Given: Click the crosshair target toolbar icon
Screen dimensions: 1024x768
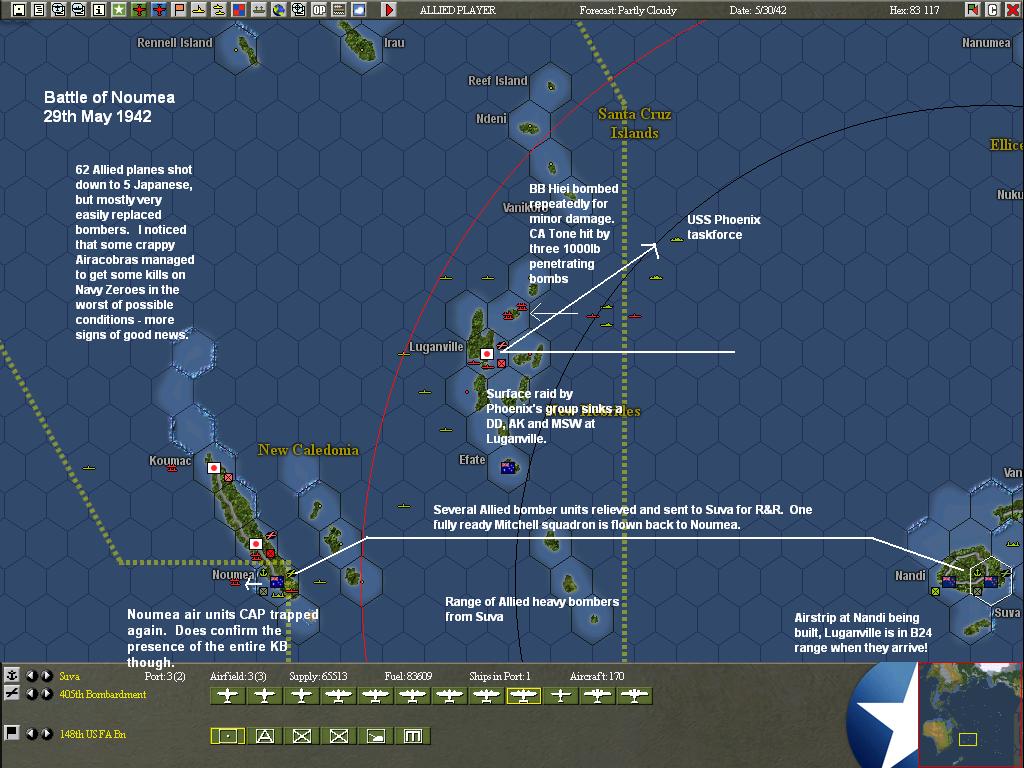Looking at the screenshot, I should pyautogui.click(x=298, y=10).
